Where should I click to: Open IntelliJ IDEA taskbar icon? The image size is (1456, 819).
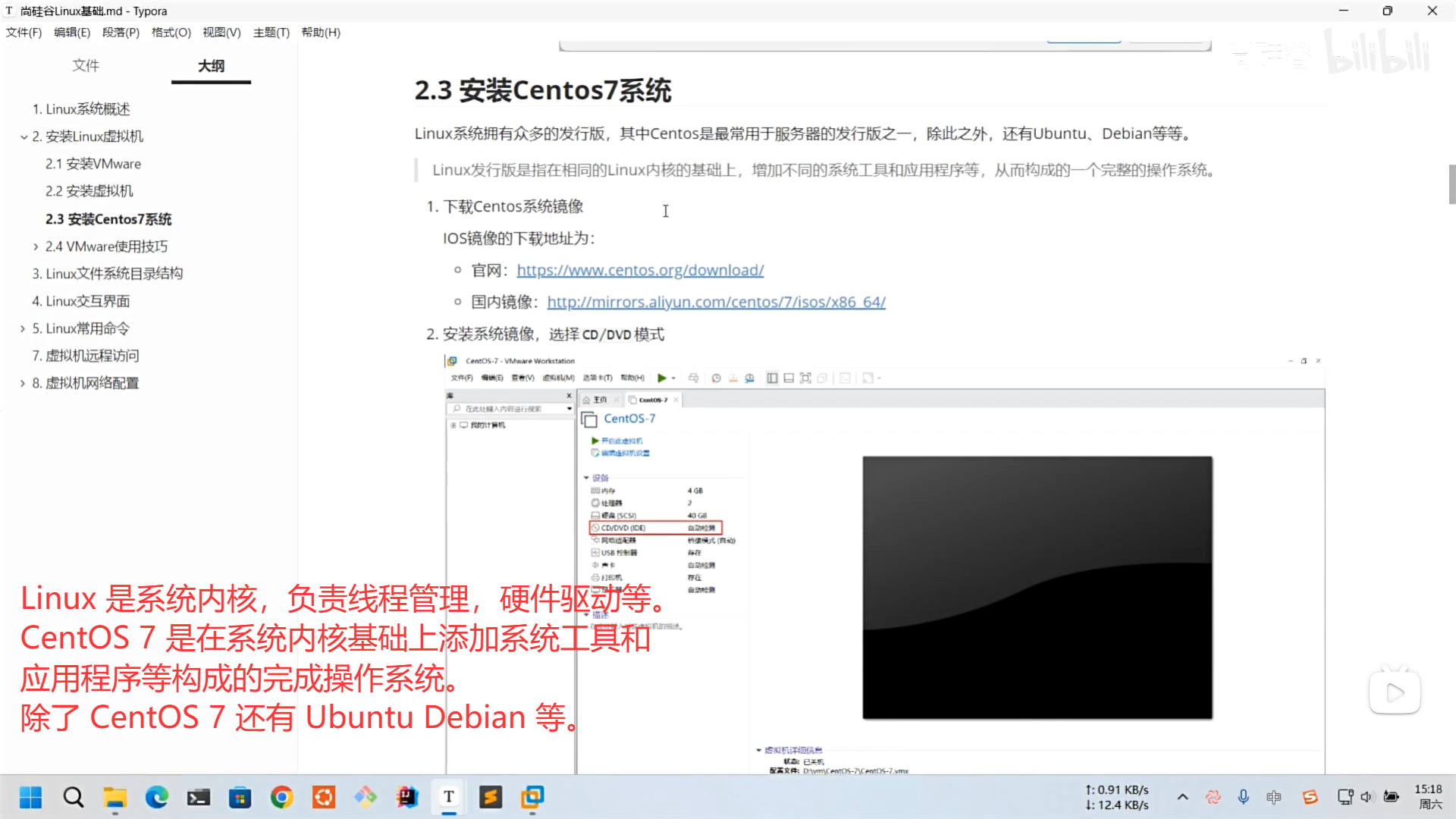[407, 797]
